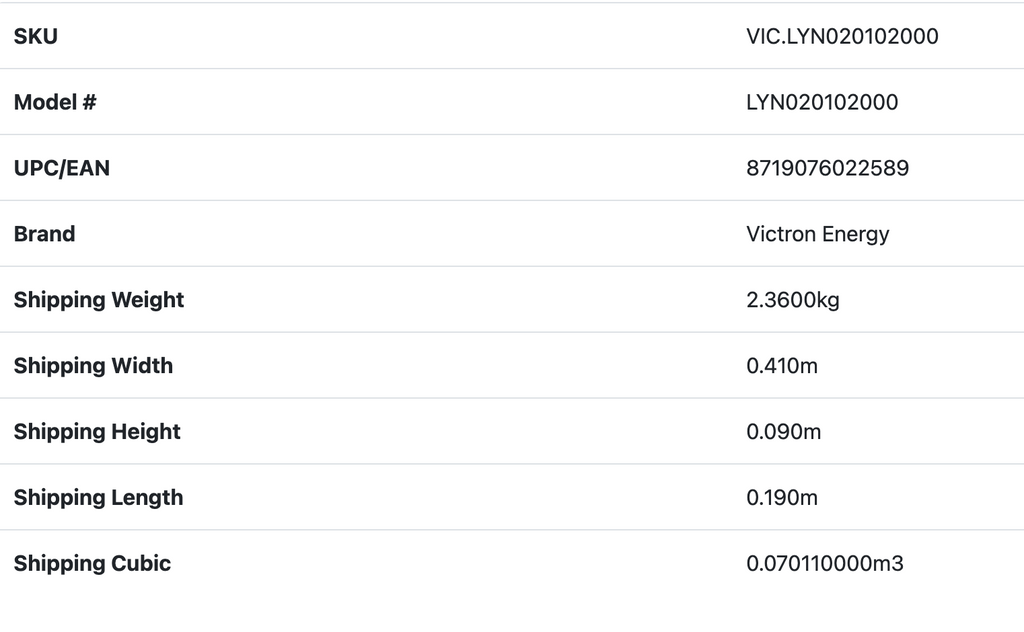
Task: Click the Shipping Weight label
Action: (99, 300)
